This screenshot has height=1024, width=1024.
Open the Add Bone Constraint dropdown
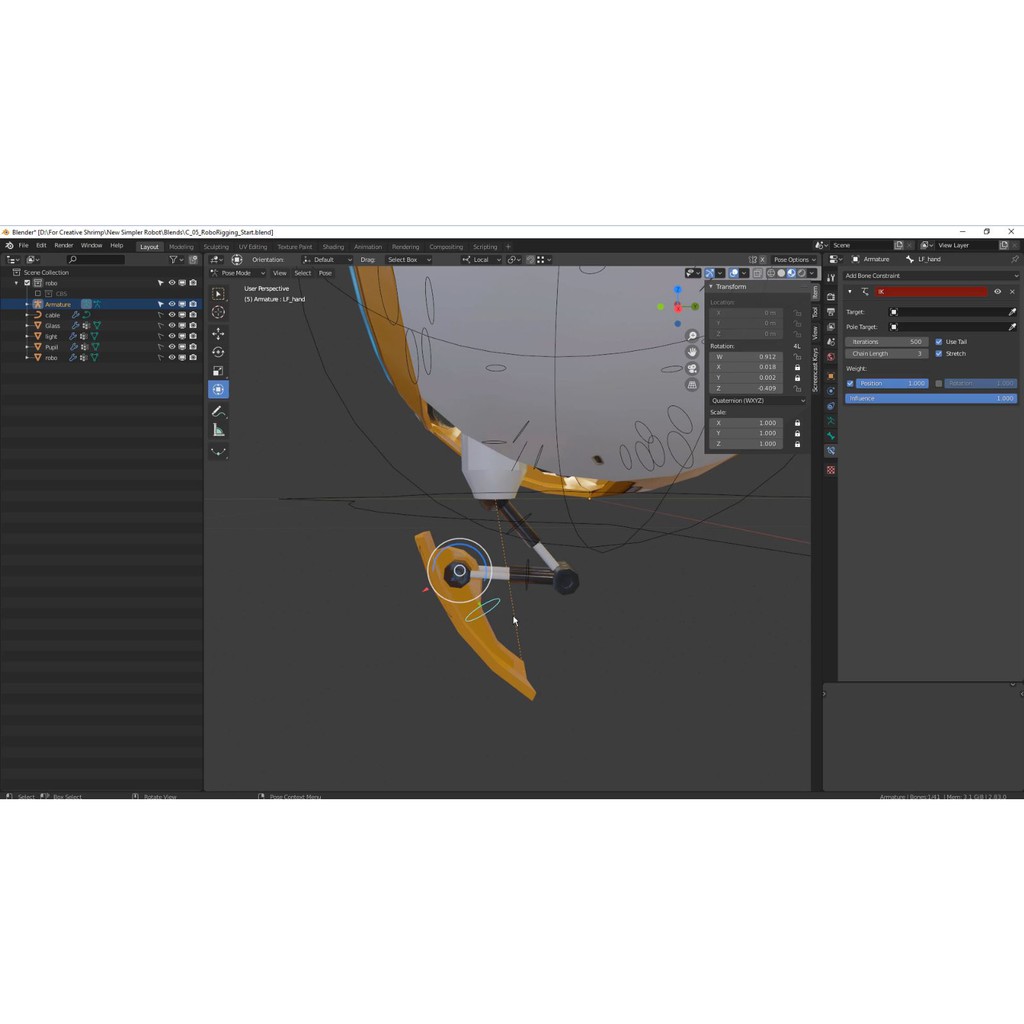930,275
